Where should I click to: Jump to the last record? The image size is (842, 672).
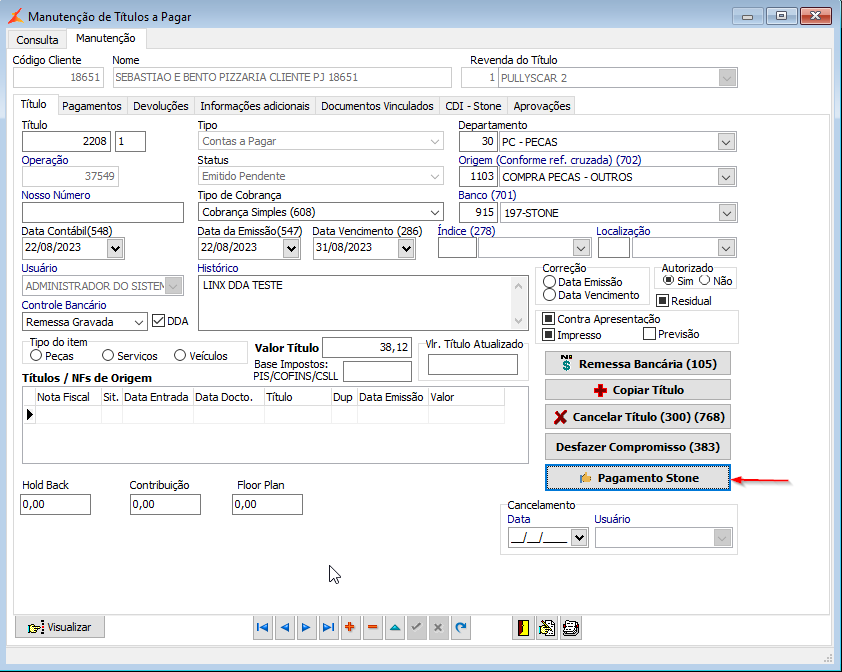click(328, 628)
